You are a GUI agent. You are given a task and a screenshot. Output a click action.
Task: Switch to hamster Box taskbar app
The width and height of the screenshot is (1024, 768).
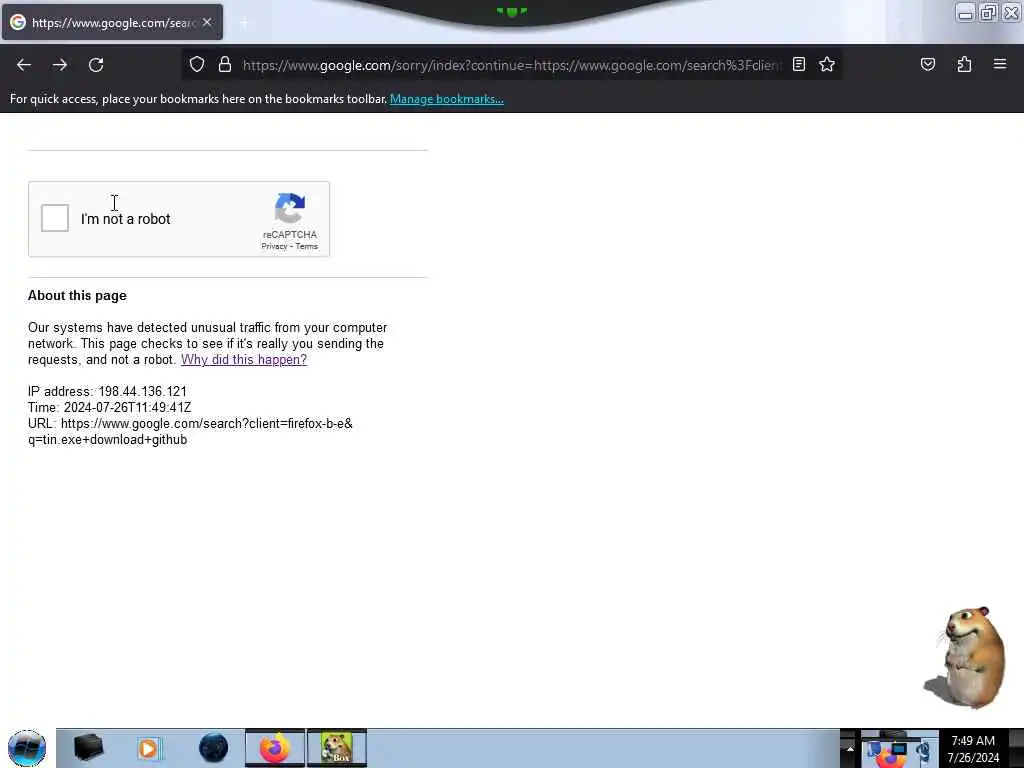pyautogui.click(x=337, y=748)
